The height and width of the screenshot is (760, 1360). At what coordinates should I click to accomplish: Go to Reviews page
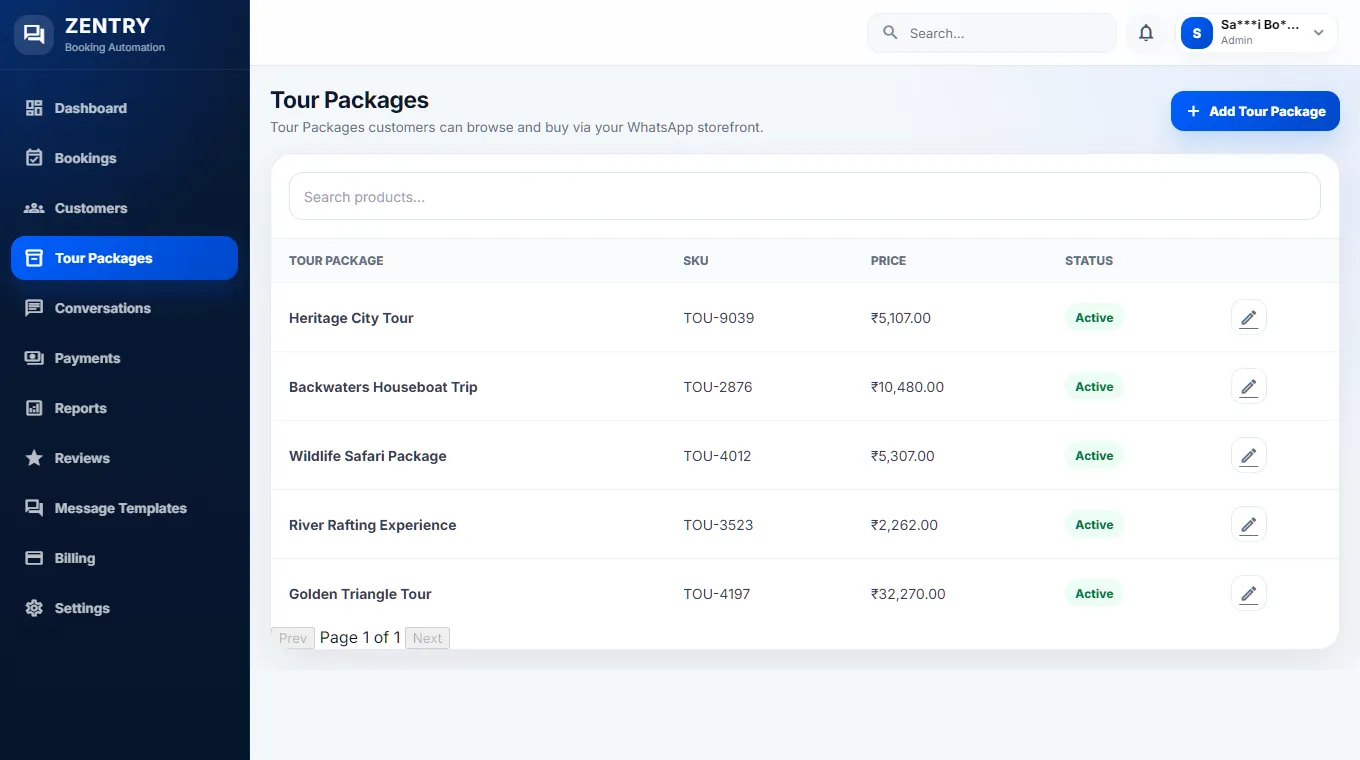124,458
